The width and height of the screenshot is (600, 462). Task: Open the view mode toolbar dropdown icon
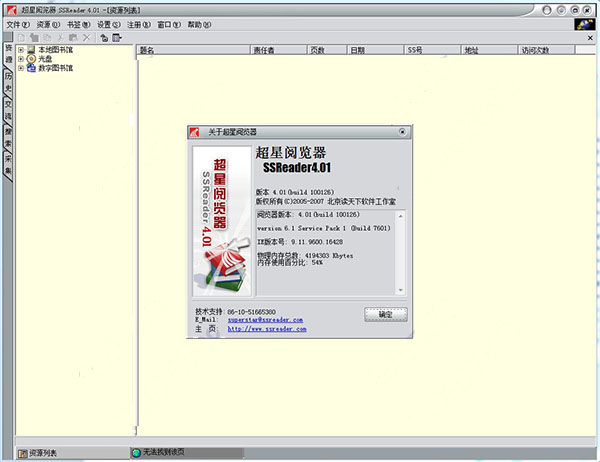coord(117,38)
